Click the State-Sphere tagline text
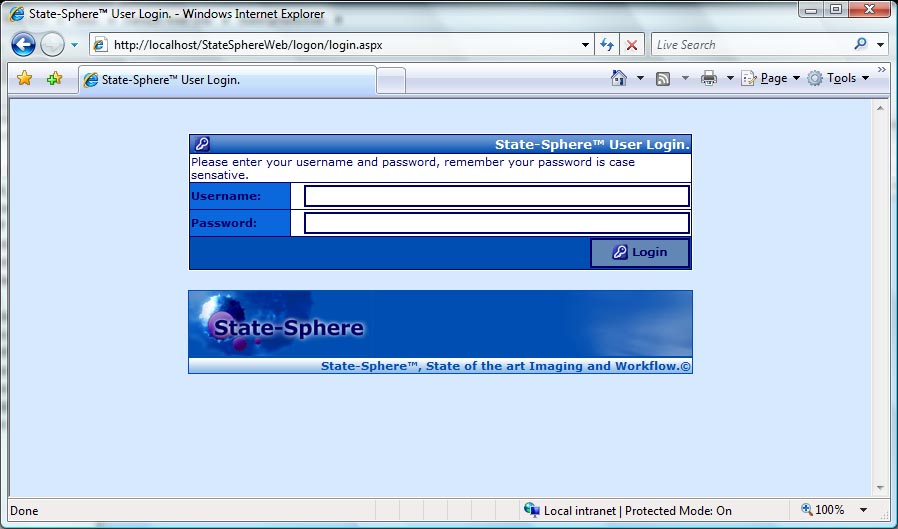The height and width of the screenshot is (529, 898). [506, 366]
